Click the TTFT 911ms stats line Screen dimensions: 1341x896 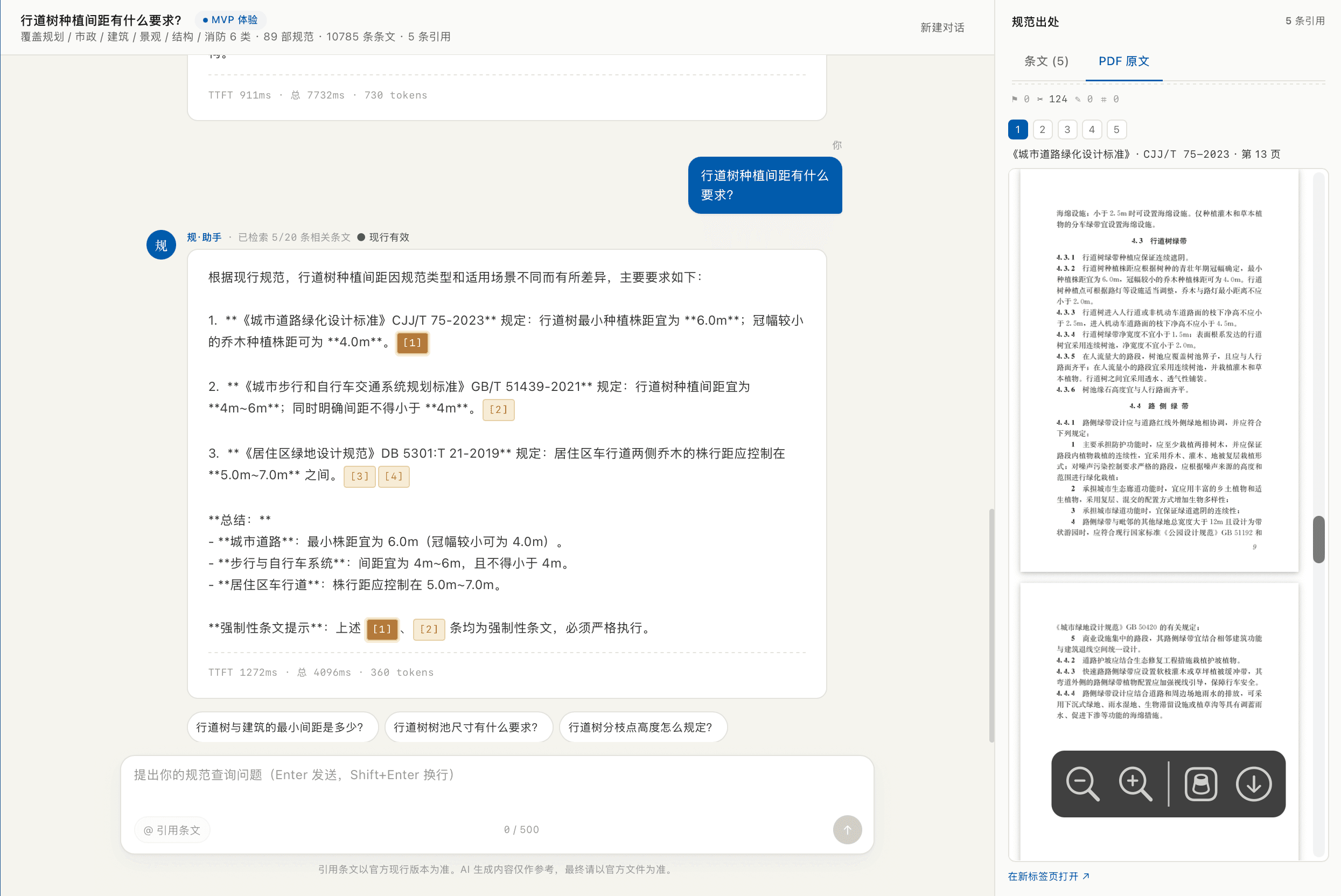[x=317, y=95]
